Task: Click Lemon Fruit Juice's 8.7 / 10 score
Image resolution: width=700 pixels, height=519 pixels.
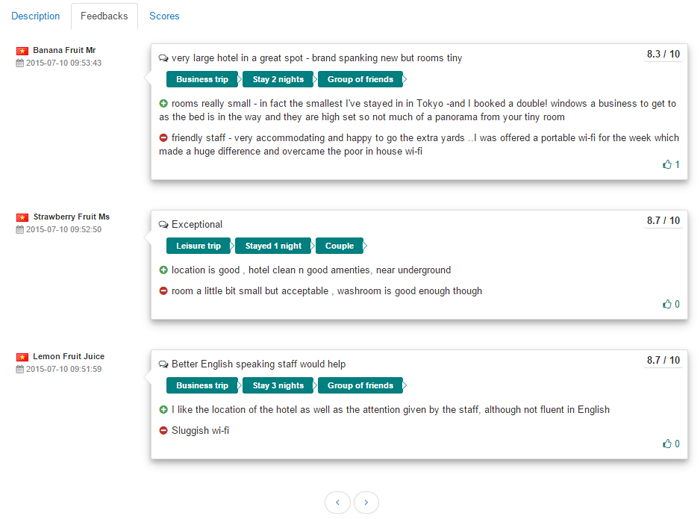Action: coord(663,360)
